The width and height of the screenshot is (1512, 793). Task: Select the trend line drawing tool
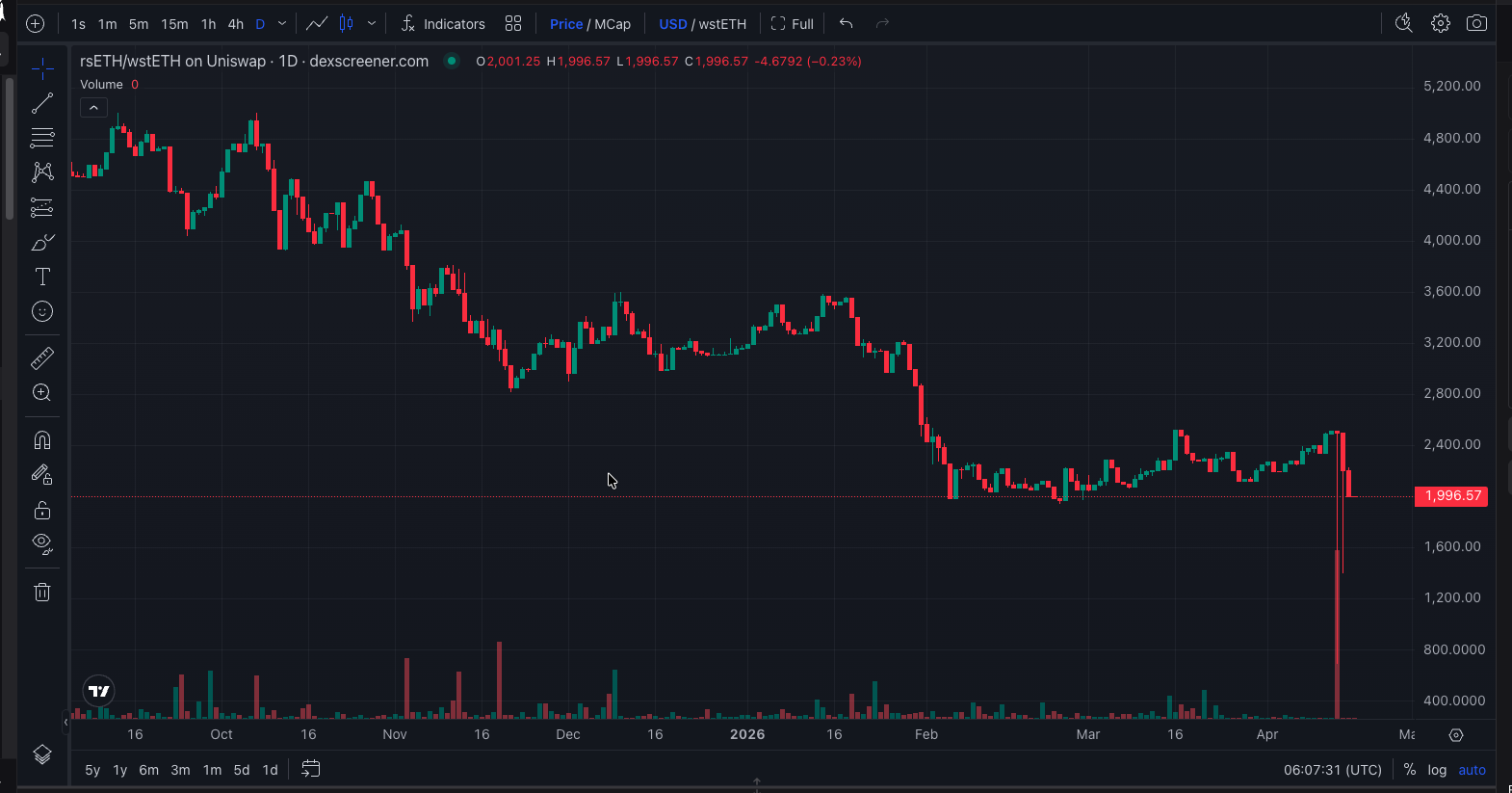42,103
